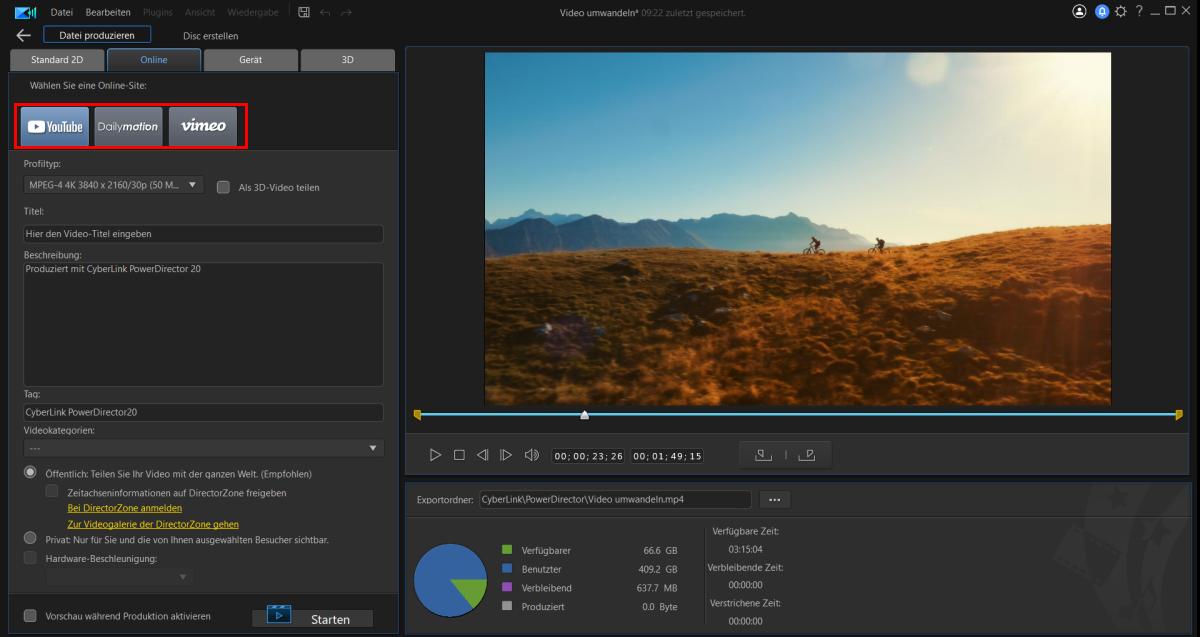Enable Vorschau während Produktion aktivieren
The width and height of the screenshot is (1200, 637).
coord(30,616)
